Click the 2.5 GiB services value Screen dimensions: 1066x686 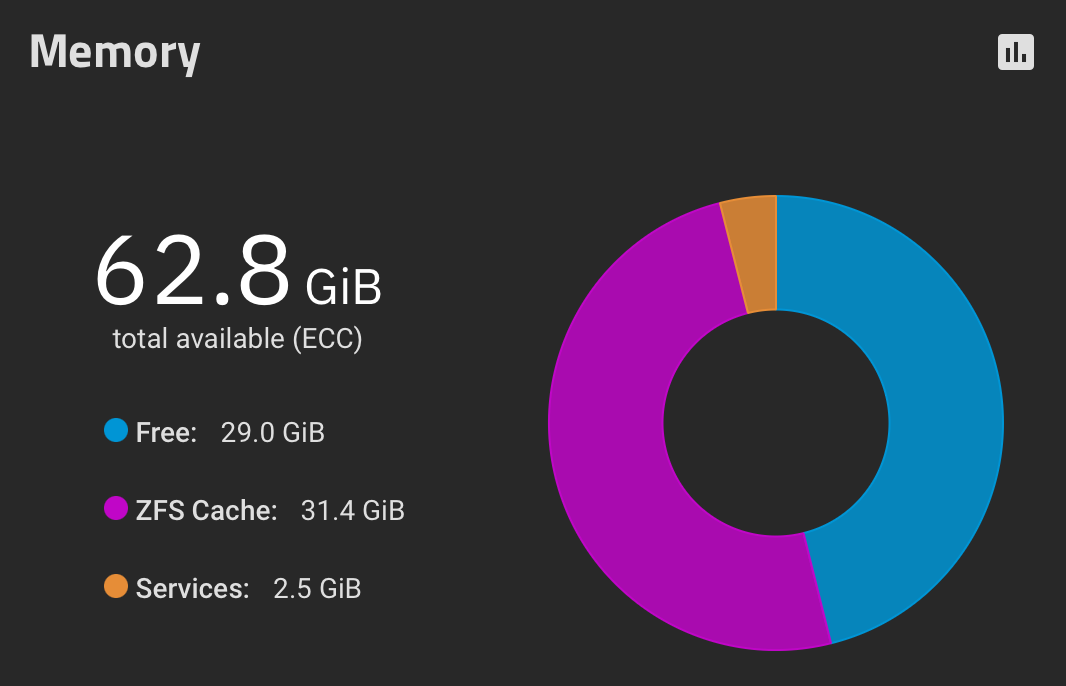coord(317,589)
